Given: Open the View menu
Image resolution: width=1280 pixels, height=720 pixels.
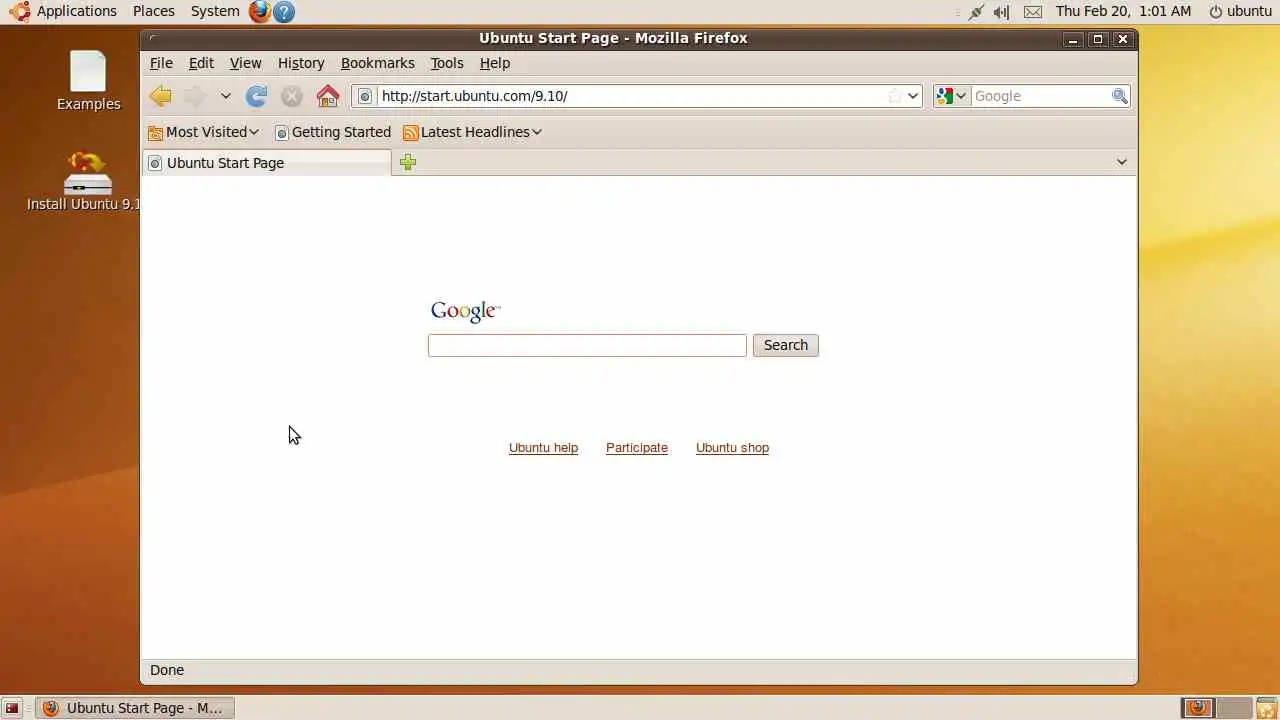Looking at the screenshot, I should [x=245, y=63].
